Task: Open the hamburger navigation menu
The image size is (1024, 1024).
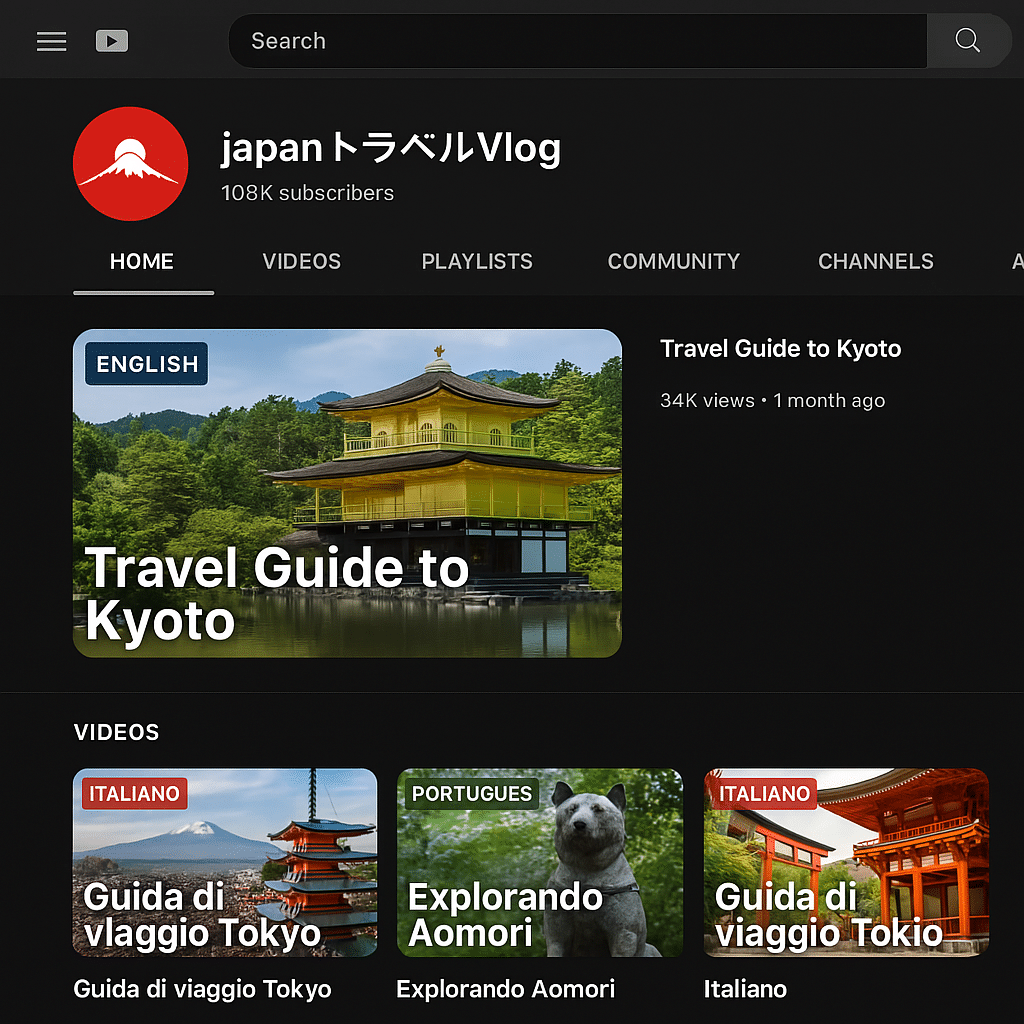Action: coord(51,41)
